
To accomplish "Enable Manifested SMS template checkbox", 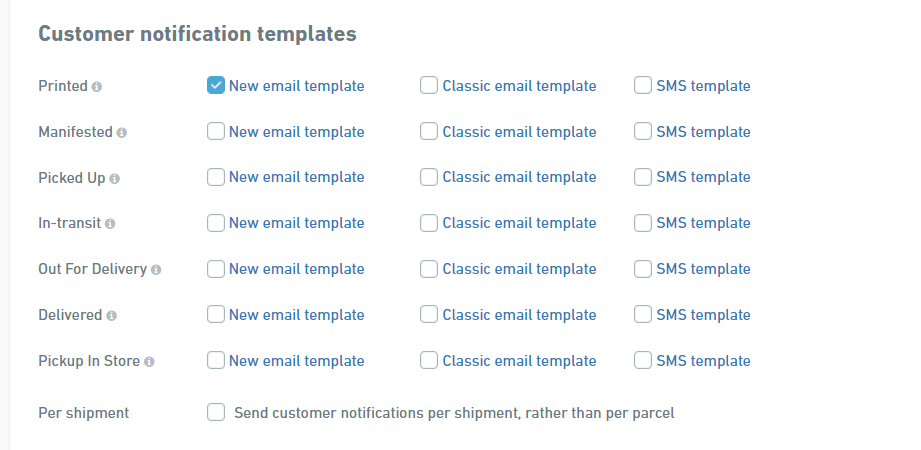I will (x=643, y=131).
